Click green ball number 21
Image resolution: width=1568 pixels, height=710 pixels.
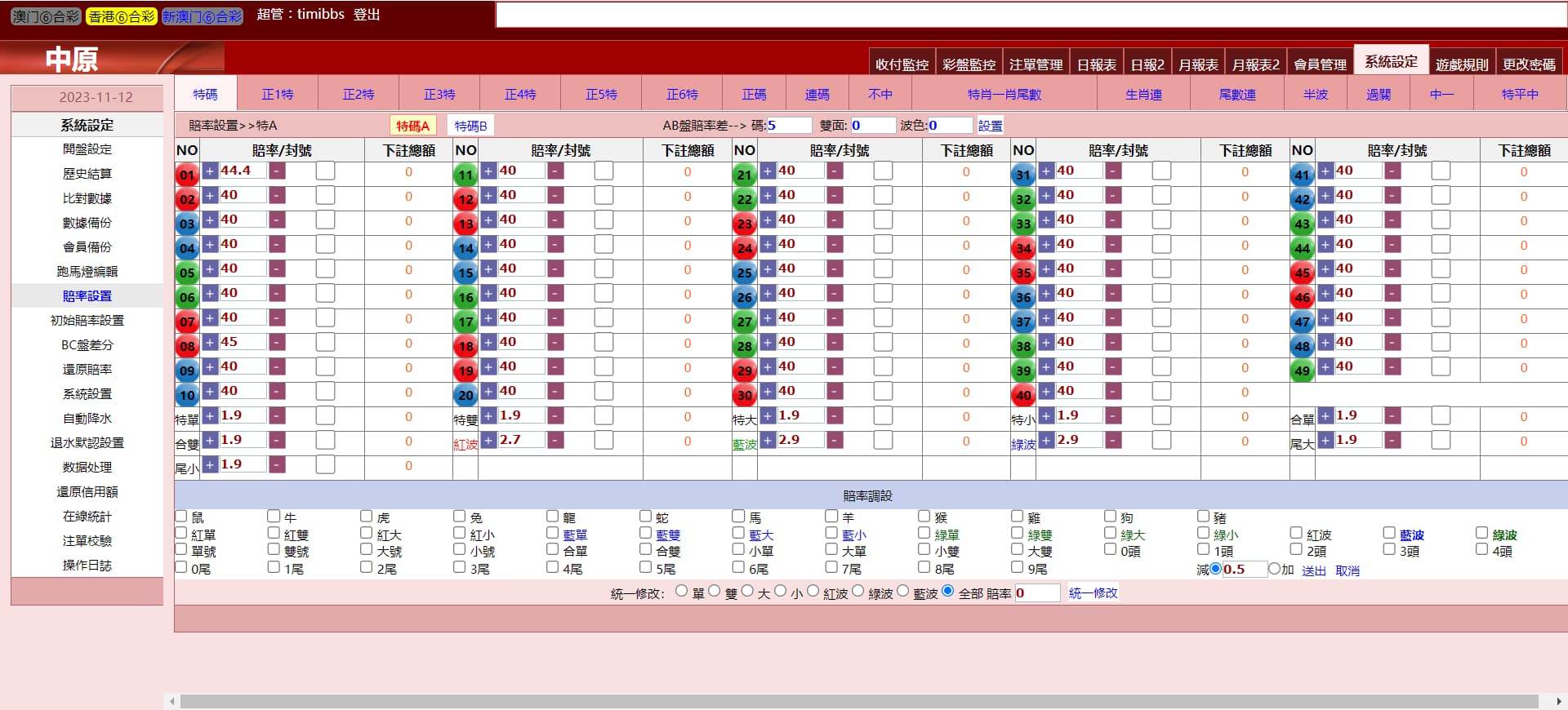pos(744,175)
